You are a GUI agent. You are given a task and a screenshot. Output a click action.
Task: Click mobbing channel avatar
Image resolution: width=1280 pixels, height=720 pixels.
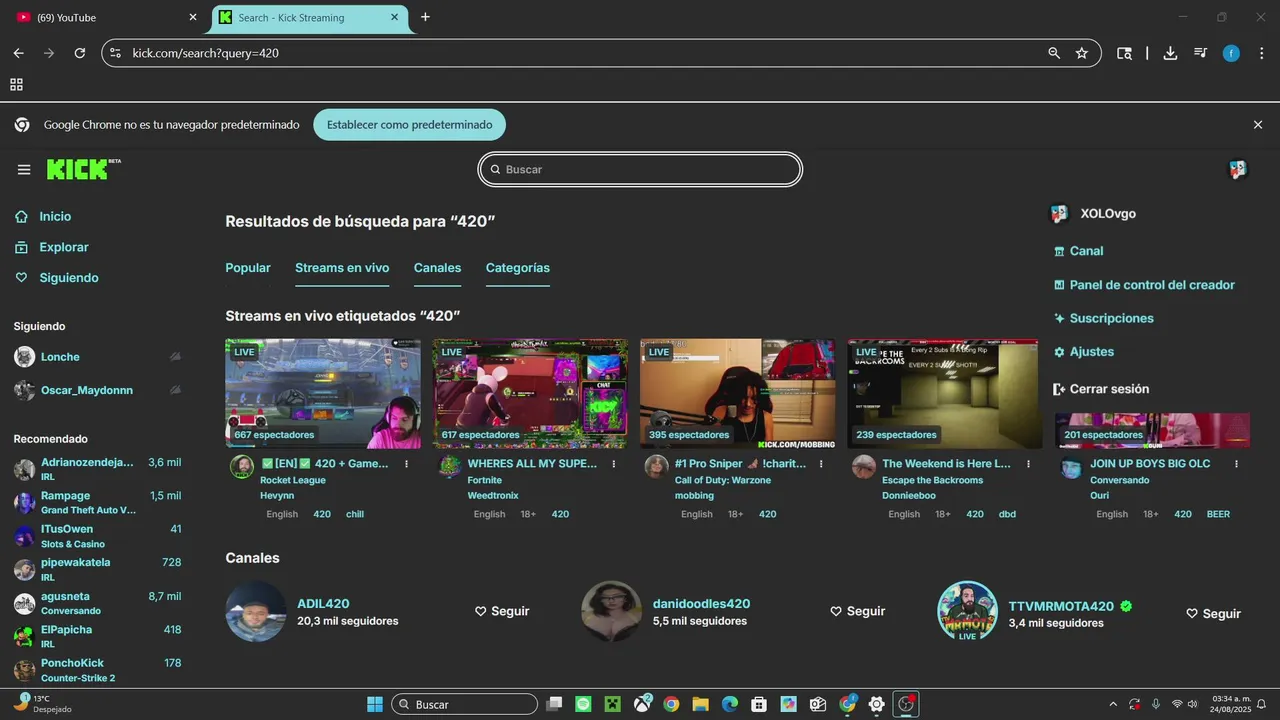[657, 467]
